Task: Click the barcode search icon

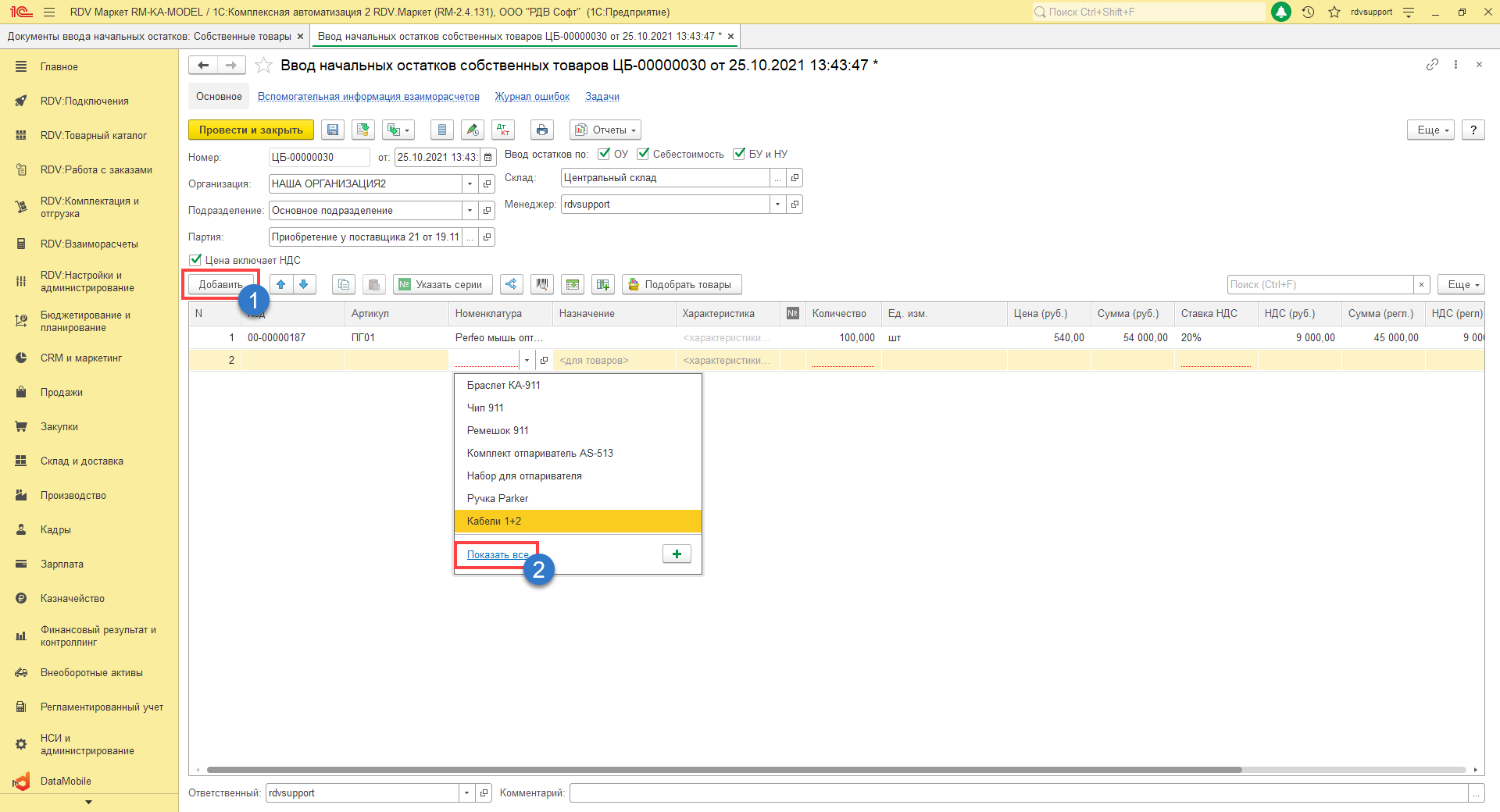Action: [x=542, y=285]
